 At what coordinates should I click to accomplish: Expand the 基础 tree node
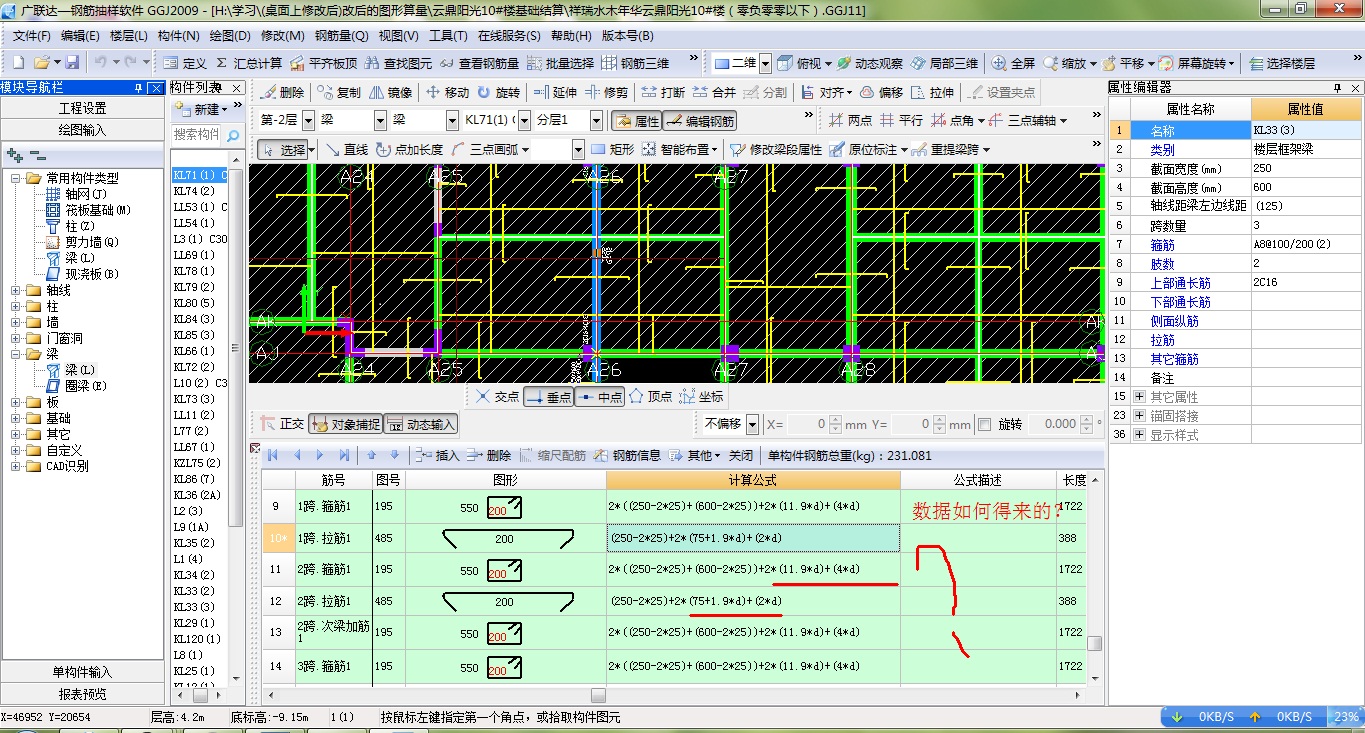click(x=16, y=418)
